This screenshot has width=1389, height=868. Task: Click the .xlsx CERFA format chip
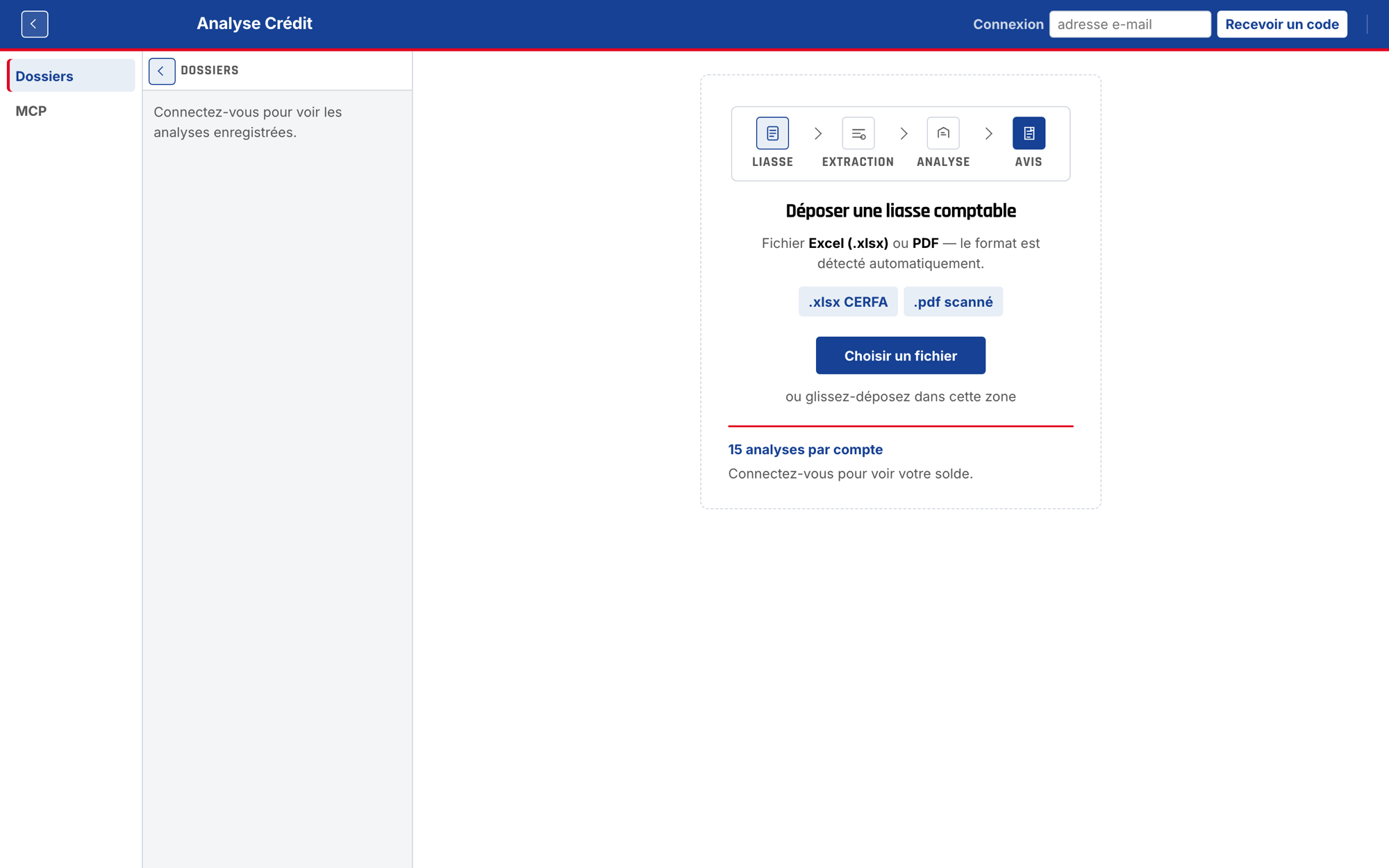[x=848, y=302]
